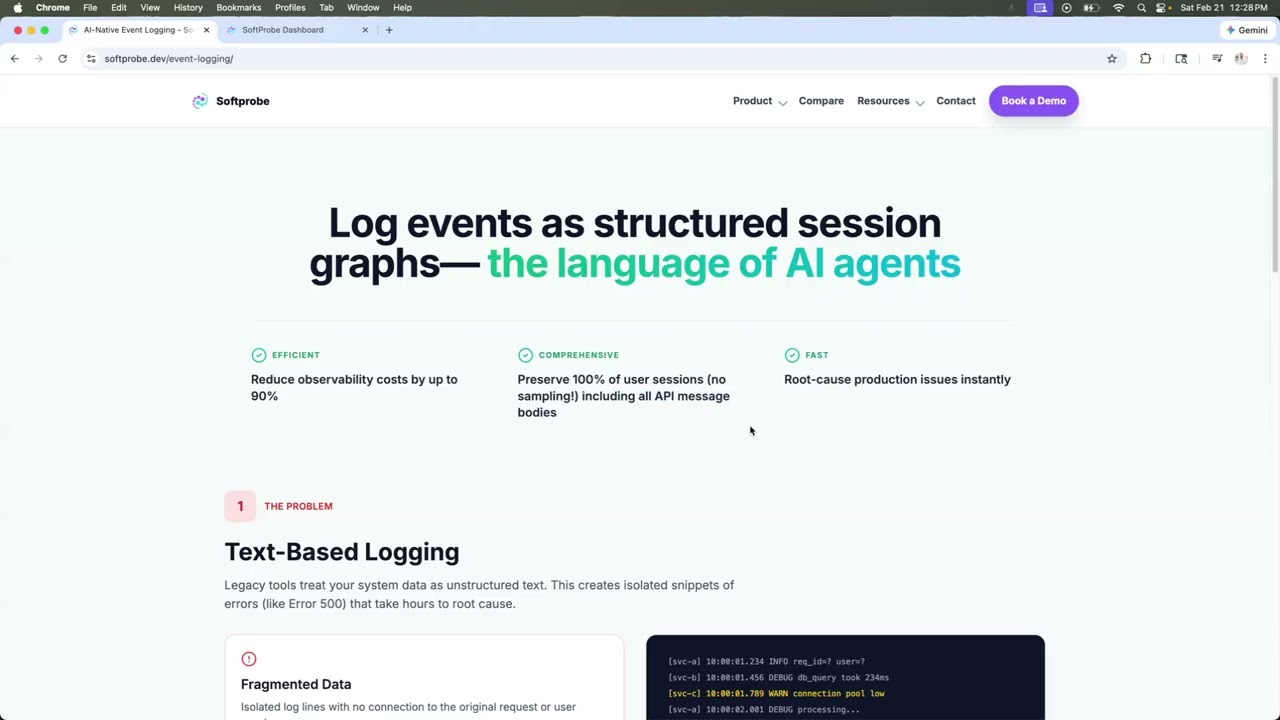Click the Softprobe brand name link
The image size is (1280, 720).
(x=243, y=101)
